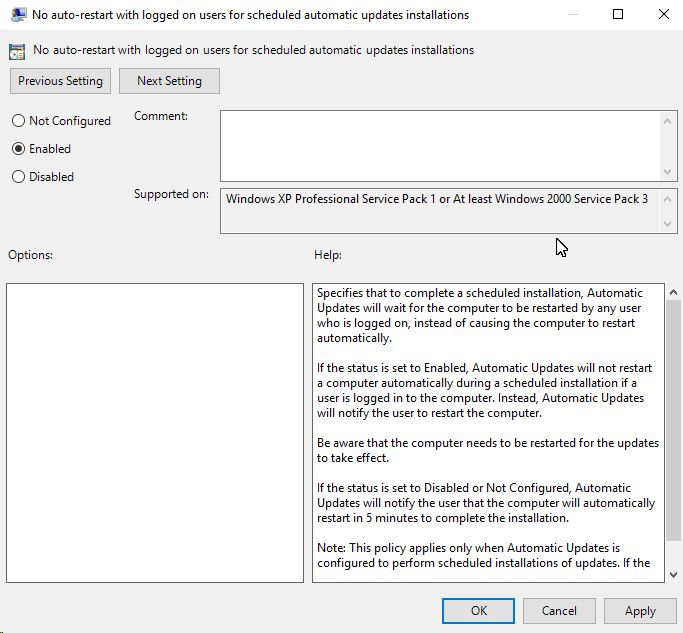Viewport: 683px width, 633px height.
Task: Maximize the policy dialog window
Action: [618, 14]
